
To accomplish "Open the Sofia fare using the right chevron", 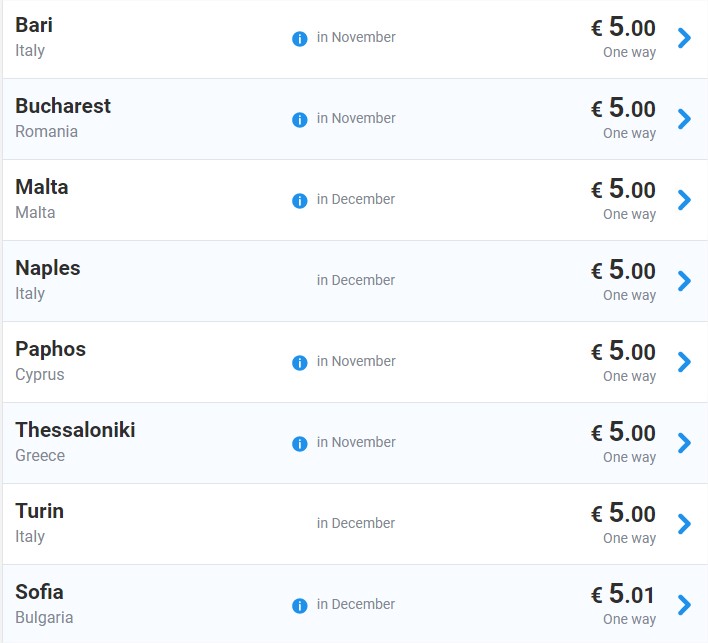I will pos(685,605).
